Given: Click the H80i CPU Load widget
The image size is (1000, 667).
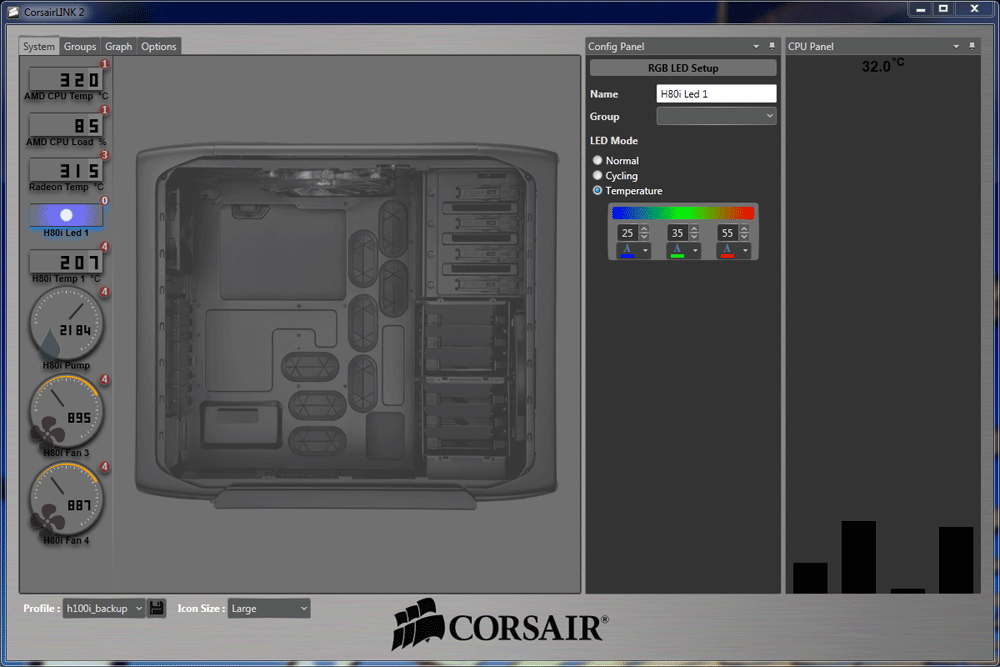Looking at the screenshot, I should (66, 126).
